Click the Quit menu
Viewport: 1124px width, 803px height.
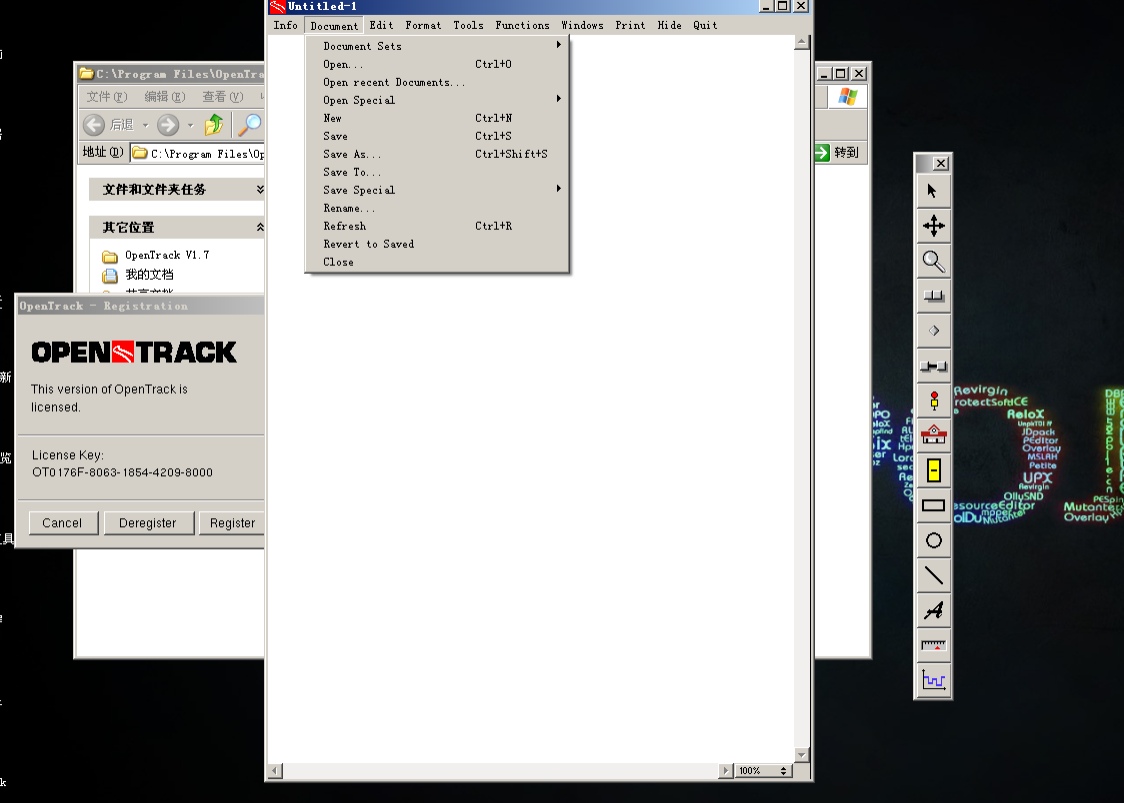pos(705,25)
